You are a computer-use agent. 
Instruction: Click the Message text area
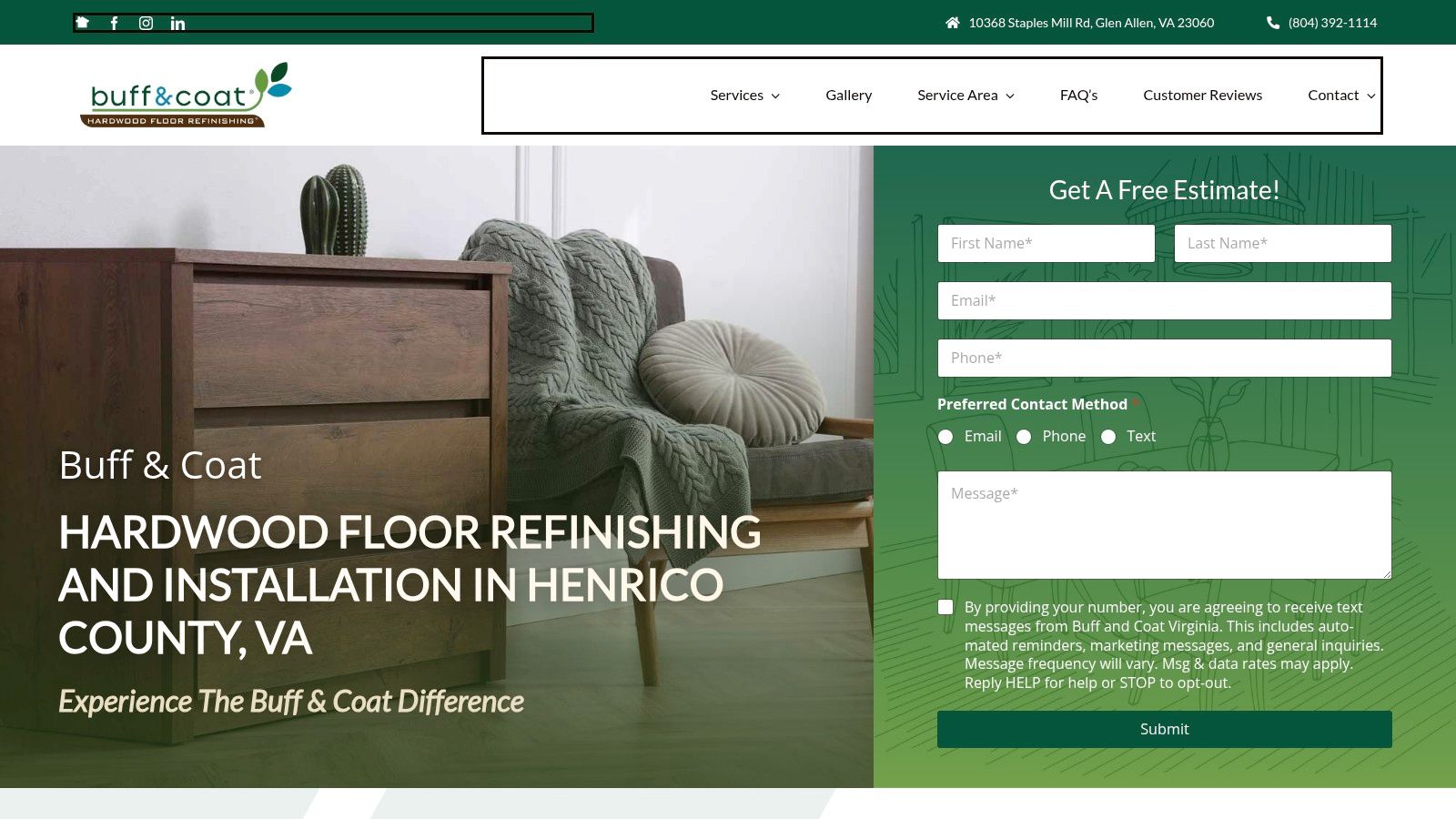pyautogui.click(x=1165, y=525)
